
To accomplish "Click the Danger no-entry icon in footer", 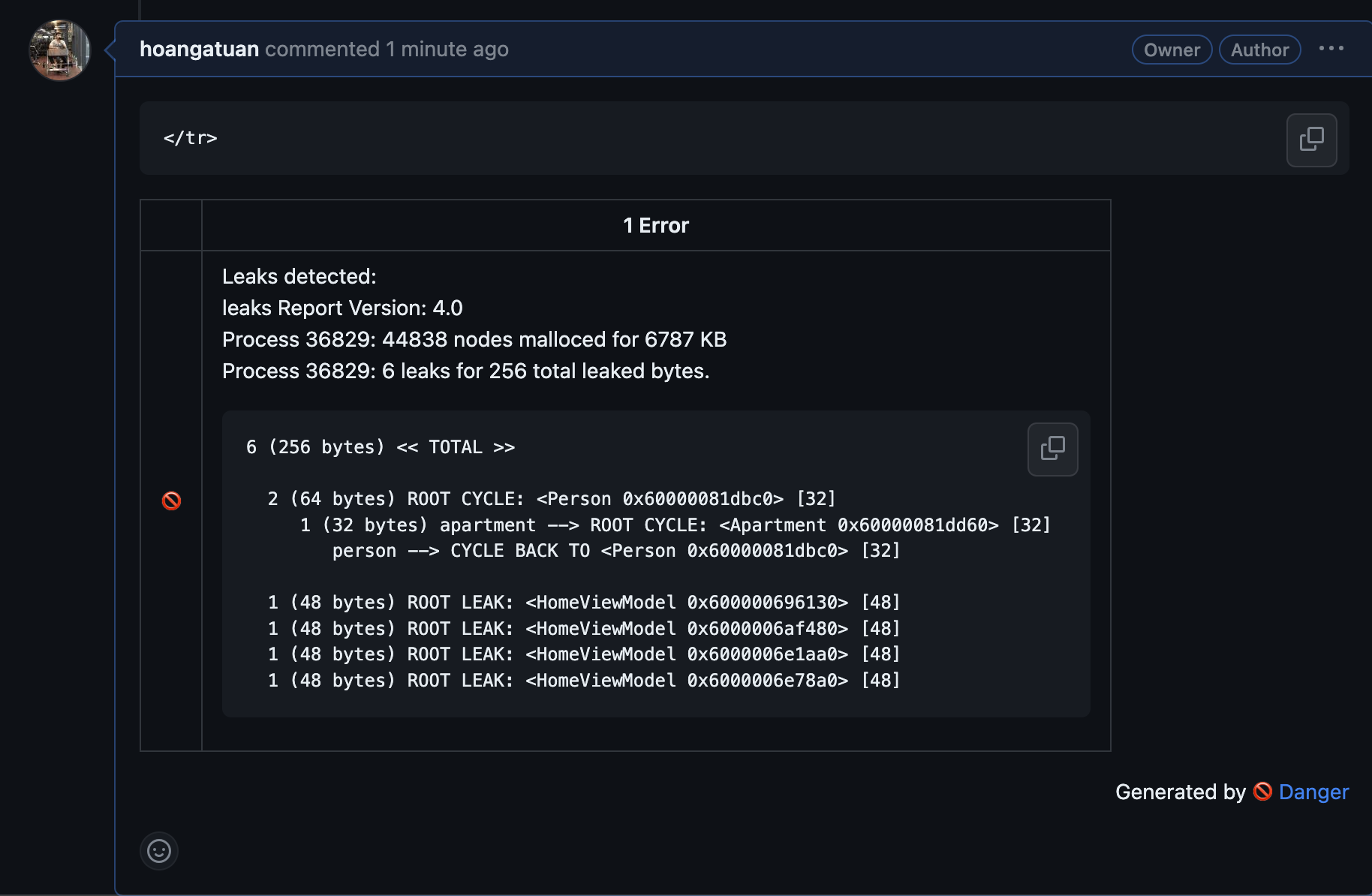I will 1262,792.
